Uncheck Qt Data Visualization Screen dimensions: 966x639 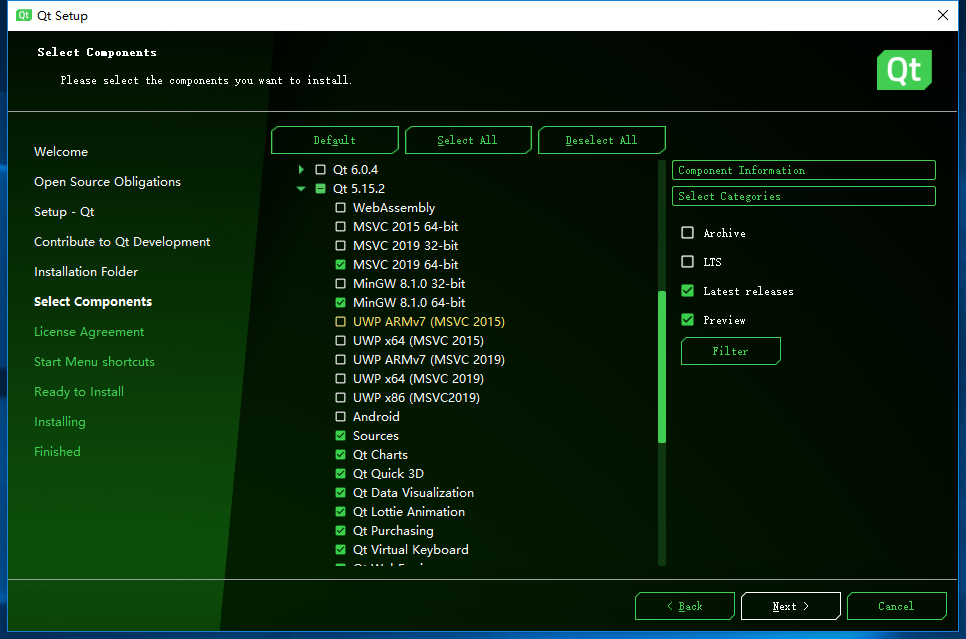(340, 492)
